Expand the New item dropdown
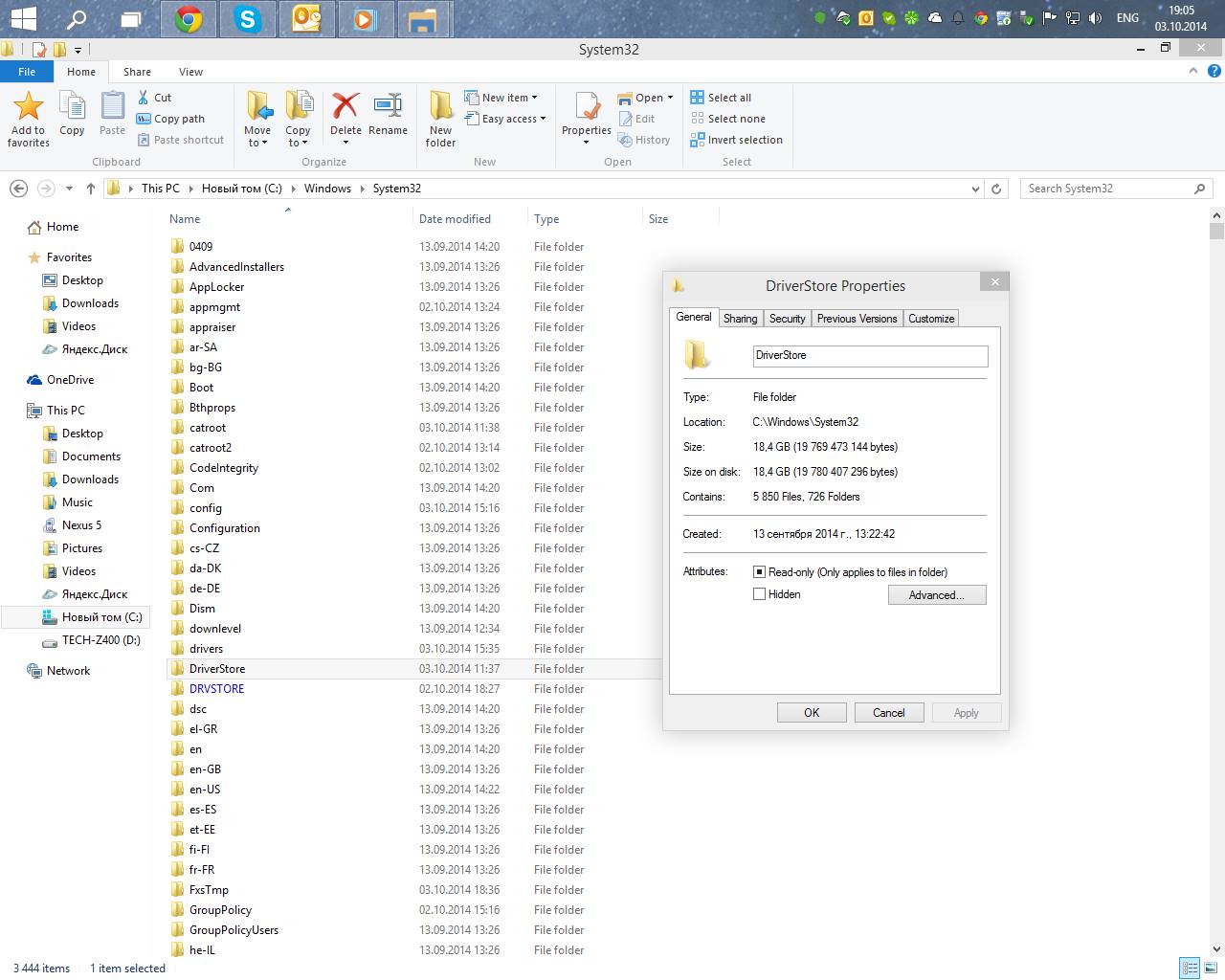Screen dimensions: 1225x980 [x=534, y=98]
